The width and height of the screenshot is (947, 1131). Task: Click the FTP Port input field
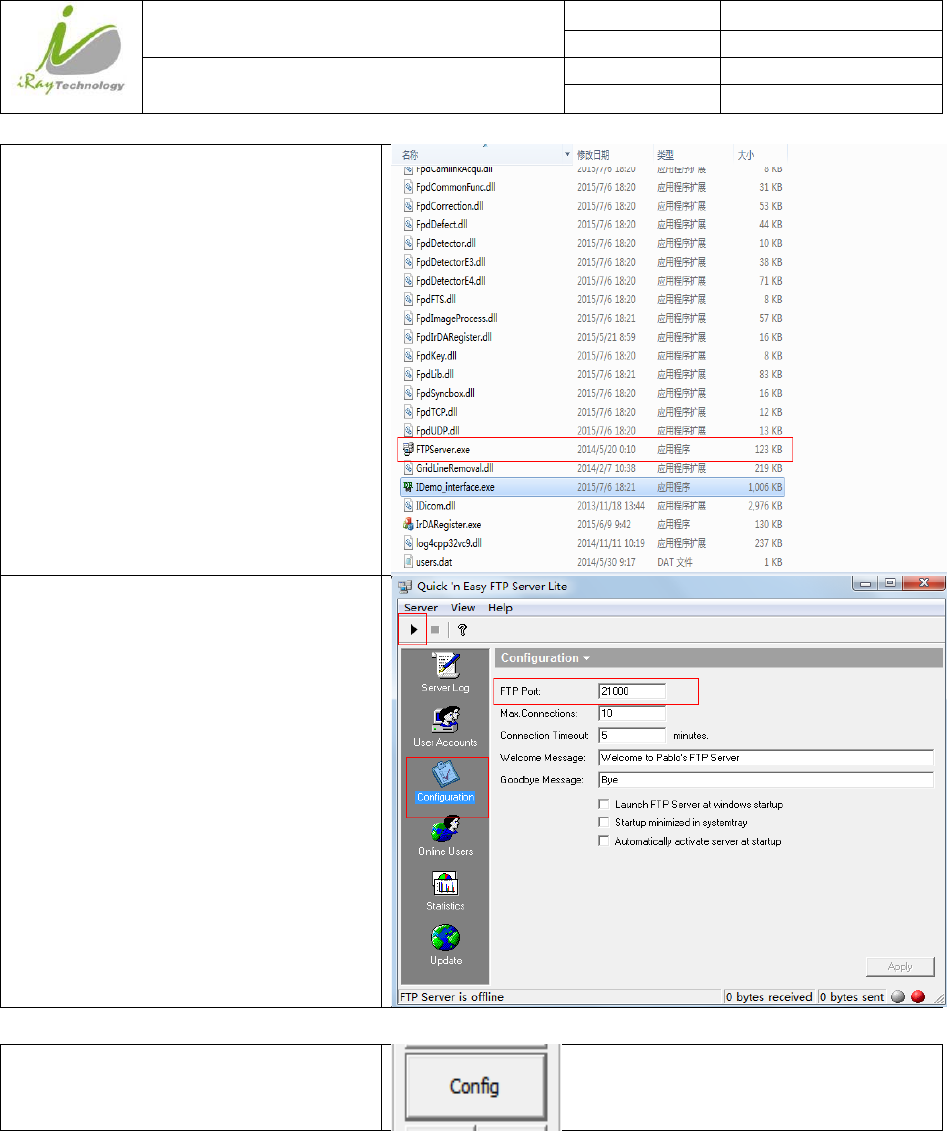tap(632, 692)
